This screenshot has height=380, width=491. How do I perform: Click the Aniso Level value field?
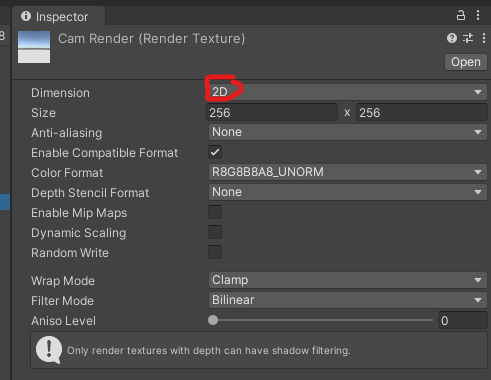[x=462, y=321]
